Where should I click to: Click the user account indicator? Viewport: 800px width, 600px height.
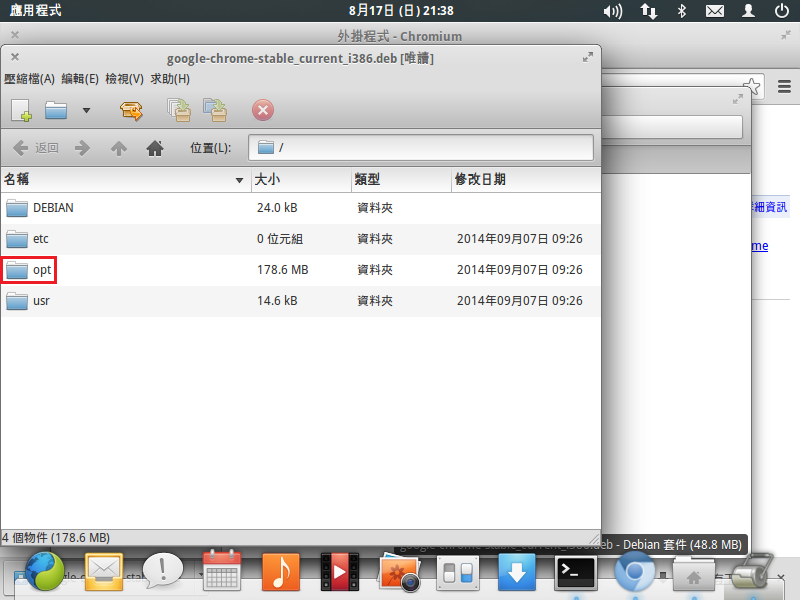[748, 11]
